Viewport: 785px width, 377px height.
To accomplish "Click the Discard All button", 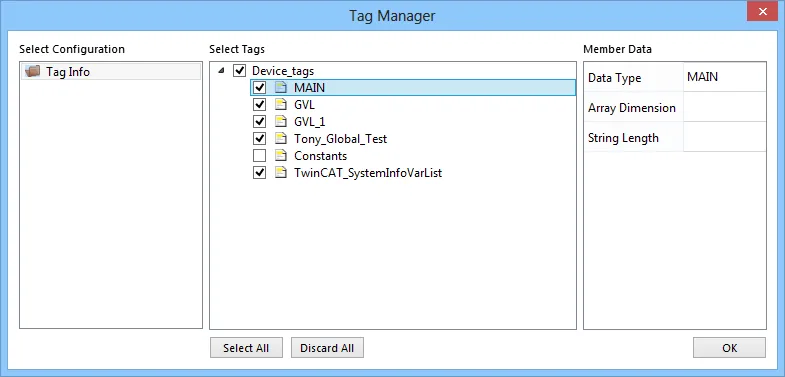I will [327, 348].
